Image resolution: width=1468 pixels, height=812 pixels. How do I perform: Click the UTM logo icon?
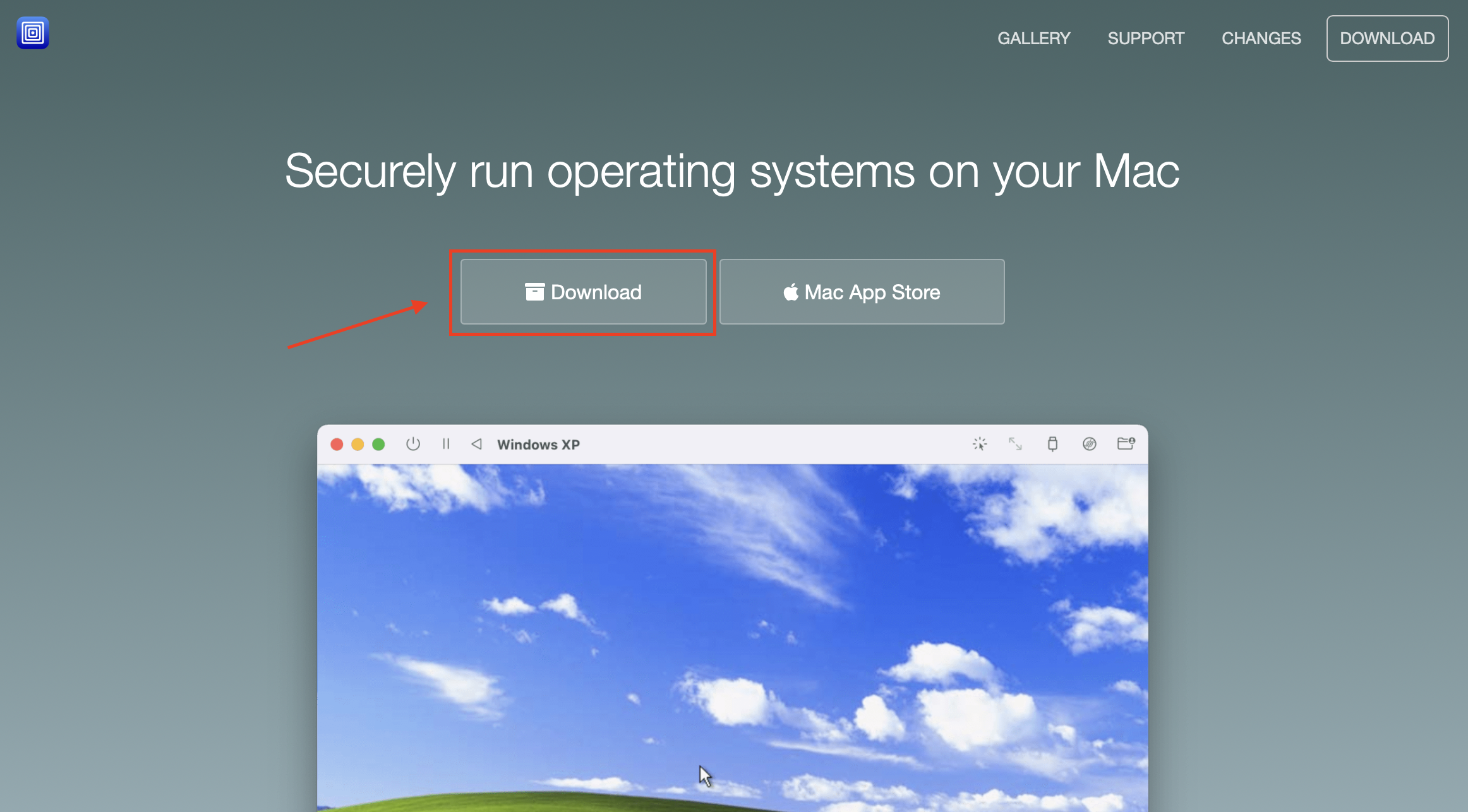coord(33,33)
